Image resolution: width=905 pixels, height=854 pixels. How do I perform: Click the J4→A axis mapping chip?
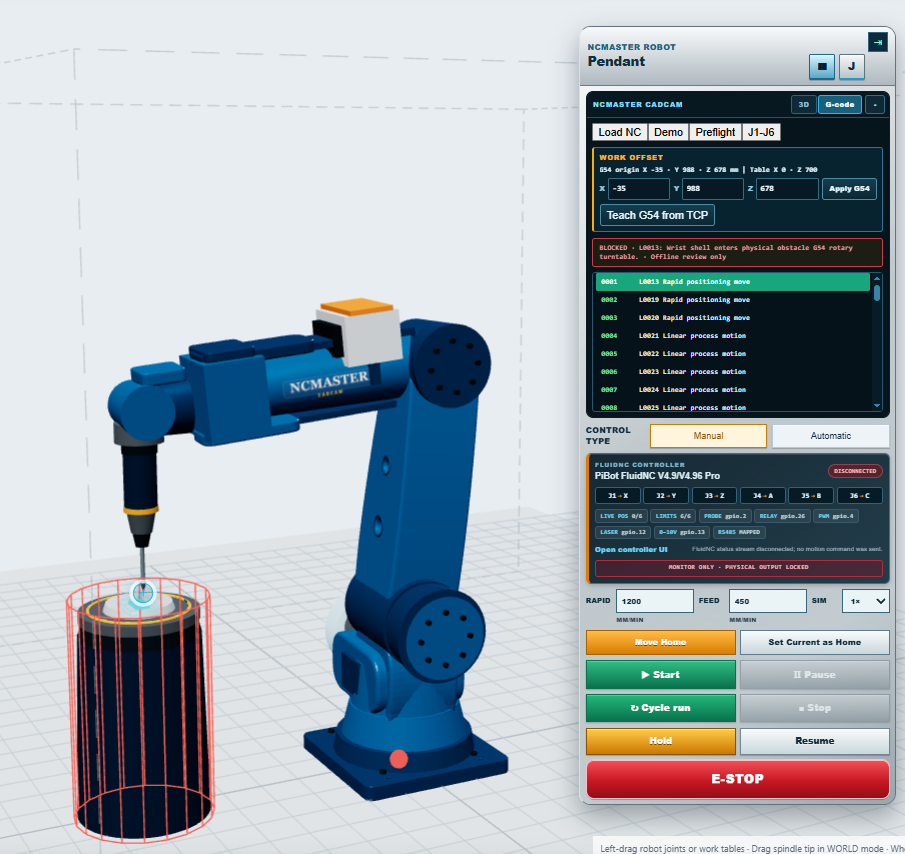click(x=762, y=496)
